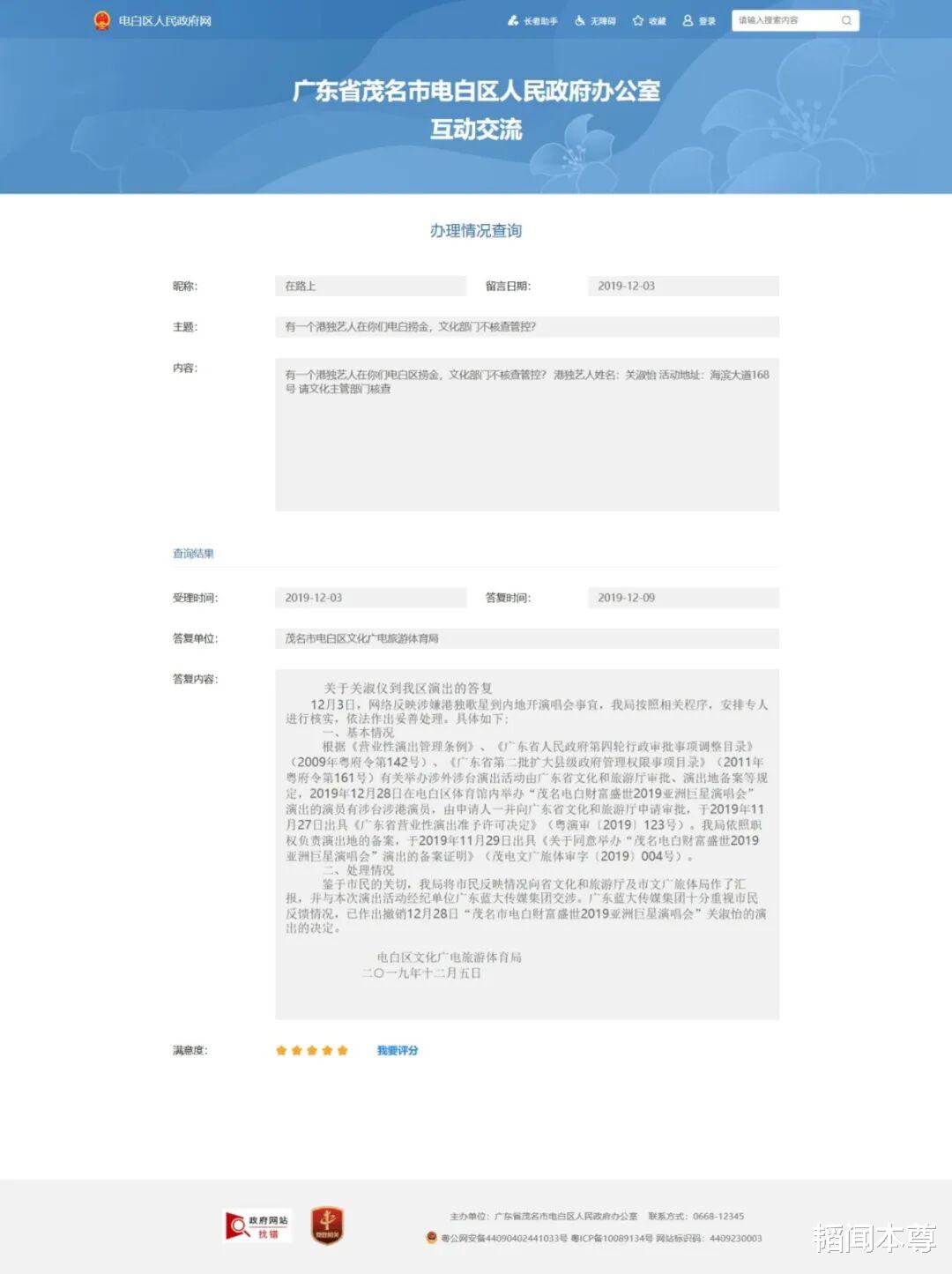Click the 政府网站找错 badge in the footer

(x=257, y=1226)
